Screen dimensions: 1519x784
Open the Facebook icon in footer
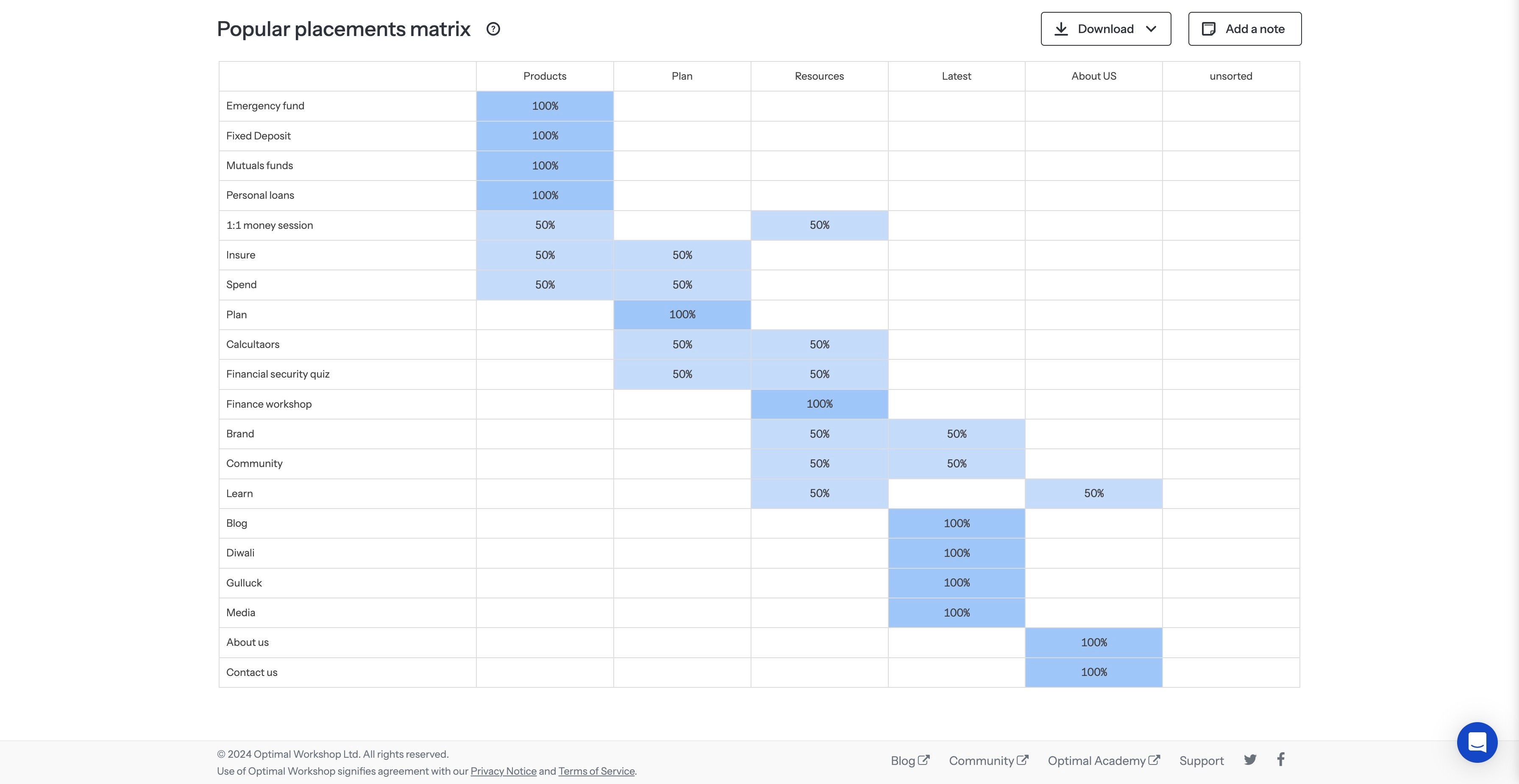click(x=1280, y=760)
